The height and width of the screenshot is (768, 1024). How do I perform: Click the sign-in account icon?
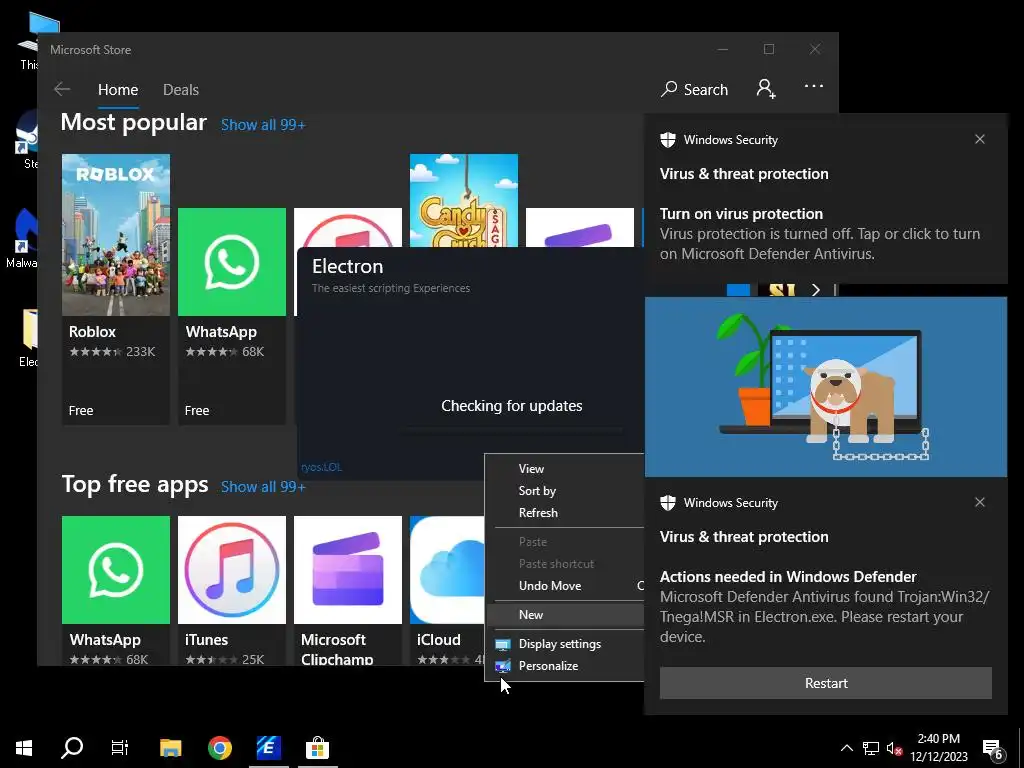pos(766,89)
